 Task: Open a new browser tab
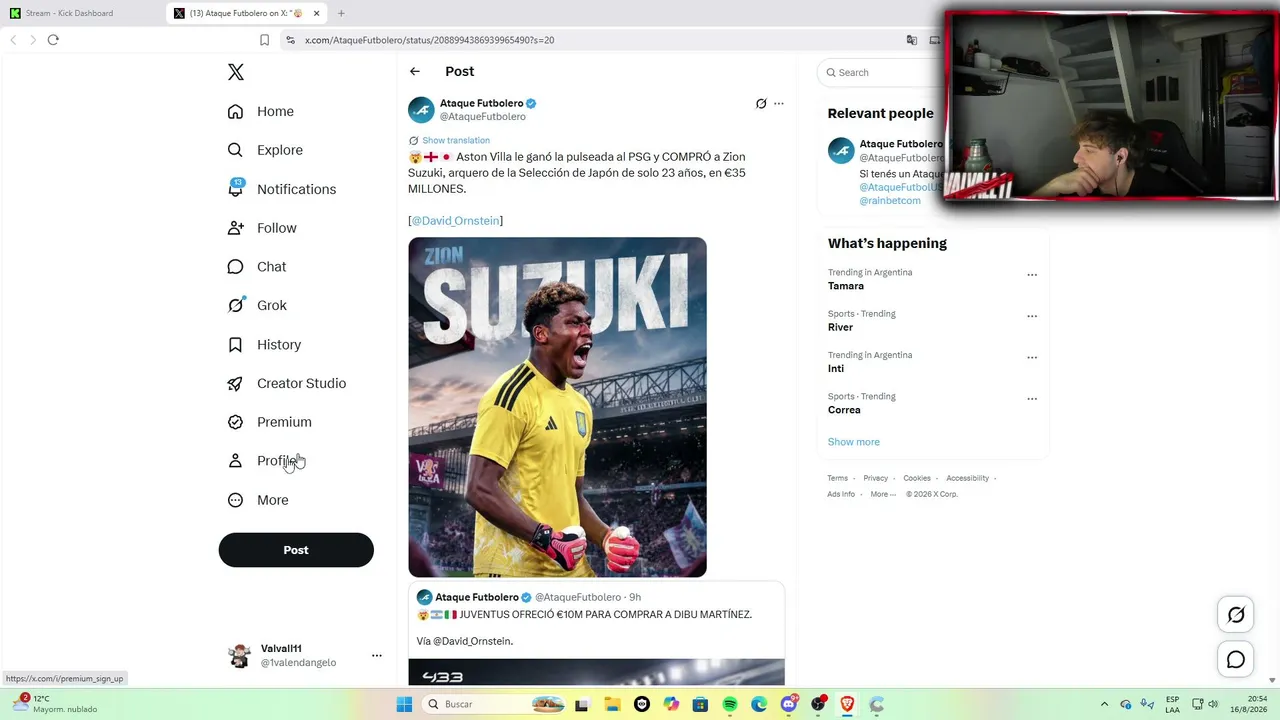tap(341, 13)
